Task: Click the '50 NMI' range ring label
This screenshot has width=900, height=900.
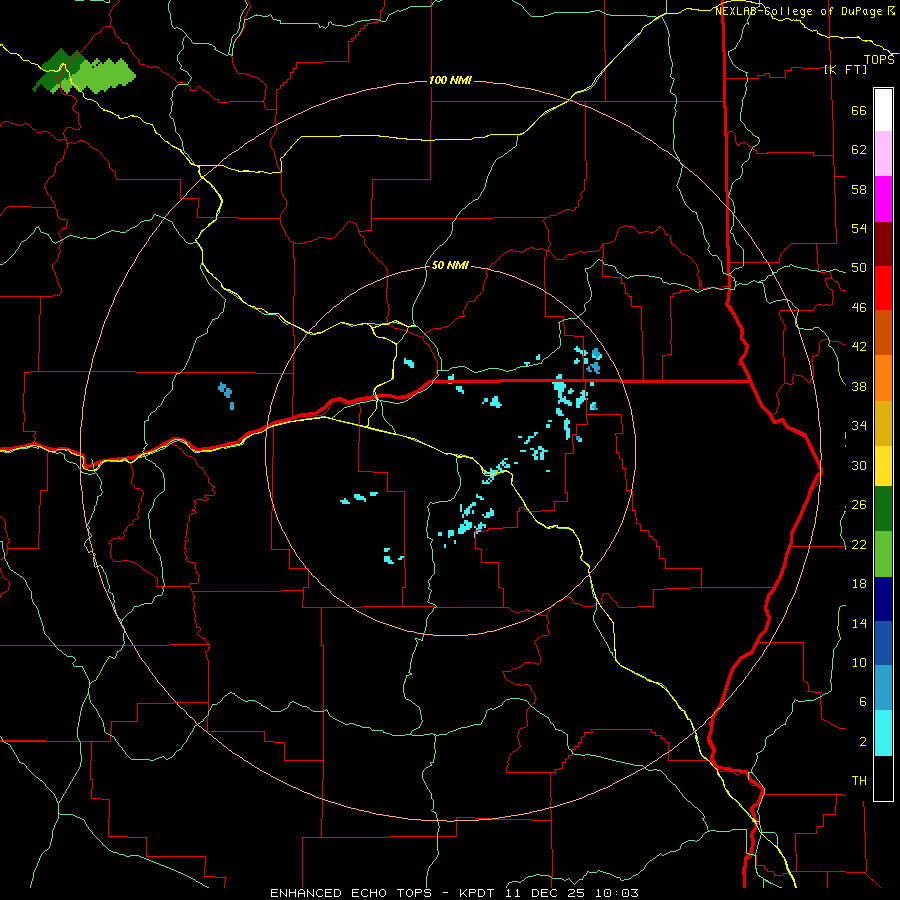Action: (x=450, y=265)
